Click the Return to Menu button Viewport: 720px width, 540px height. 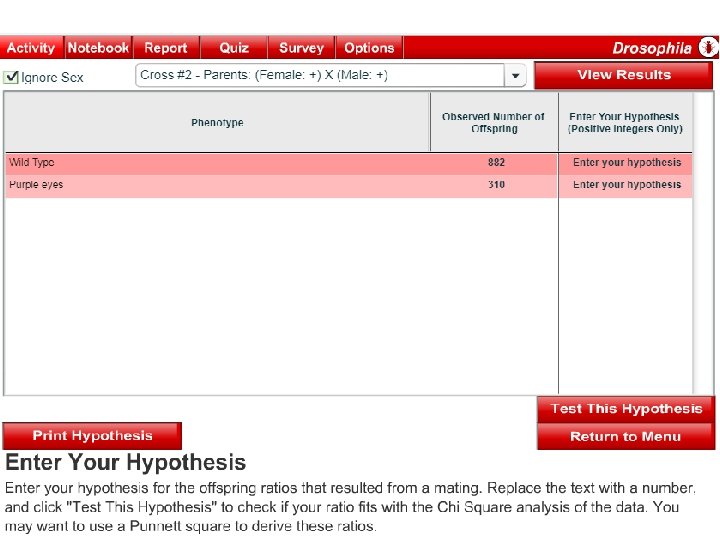[626, 436]
